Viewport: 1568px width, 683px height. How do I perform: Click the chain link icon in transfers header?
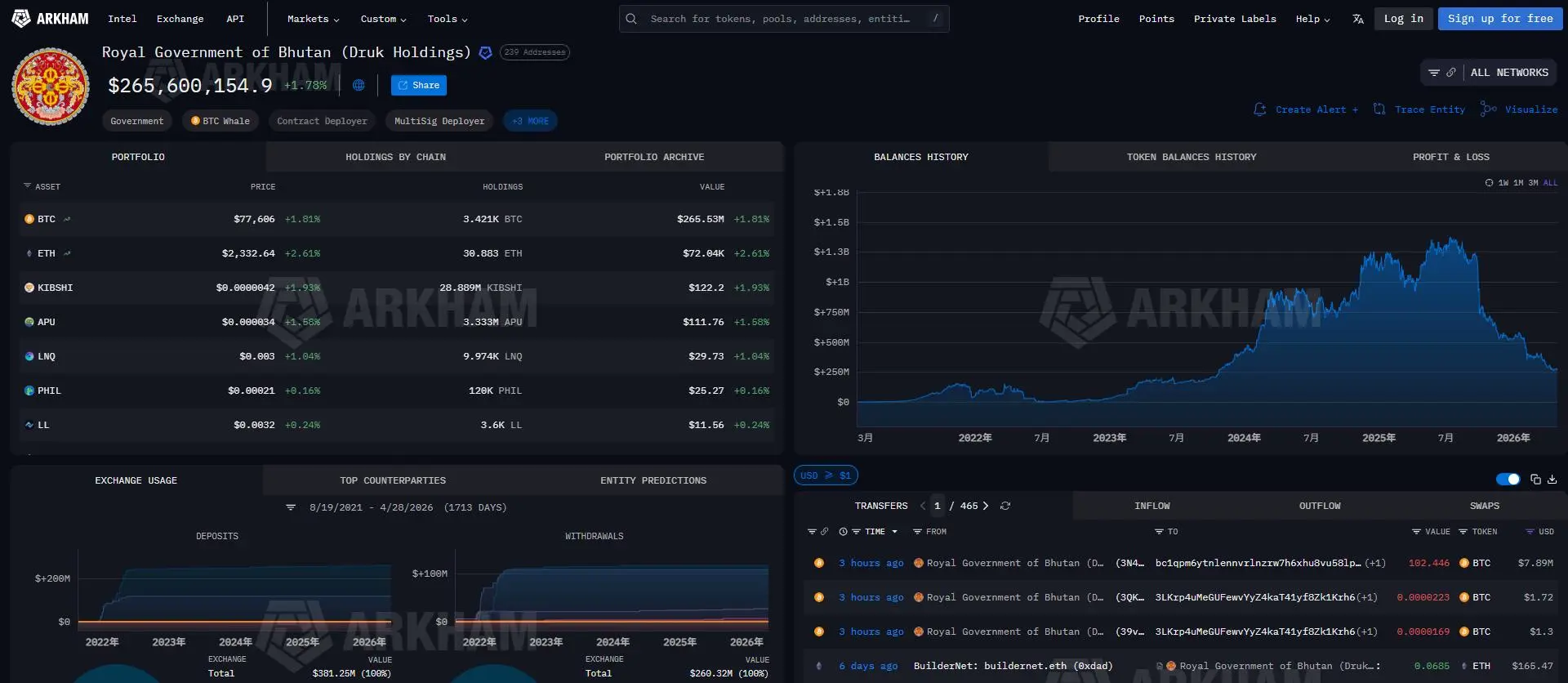click(x=824, y=532)
